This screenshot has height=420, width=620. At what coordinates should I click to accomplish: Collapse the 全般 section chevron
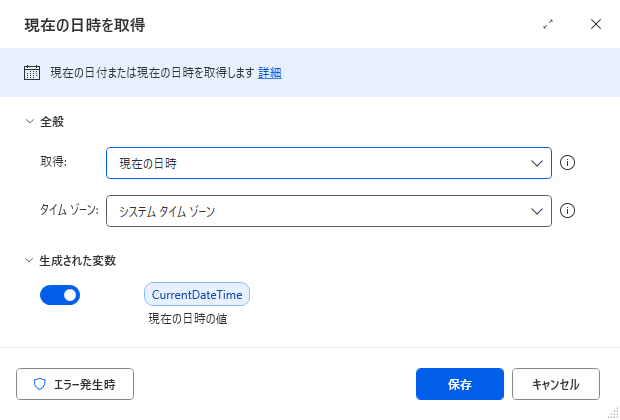(30, 121)
